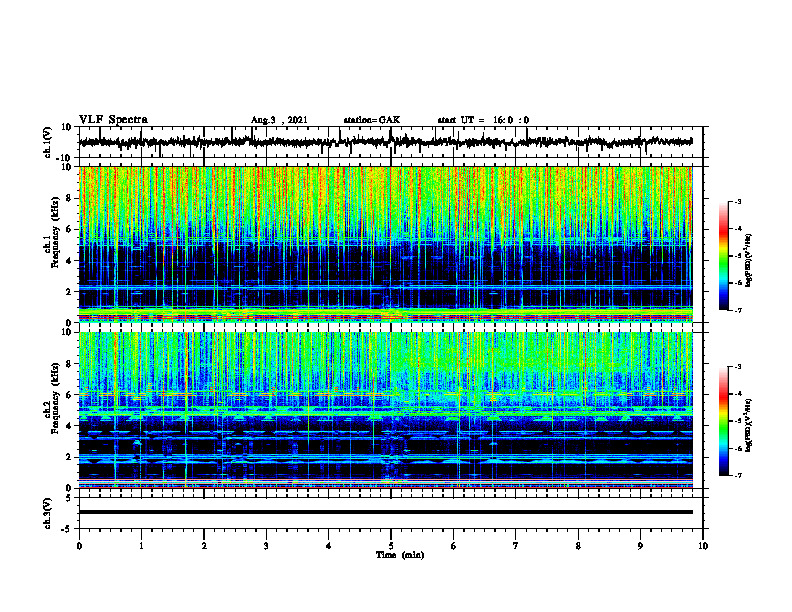This screenshot has width=792, height=612.
Task: Click time axis tick label "0"
Action: click(79, 546)
